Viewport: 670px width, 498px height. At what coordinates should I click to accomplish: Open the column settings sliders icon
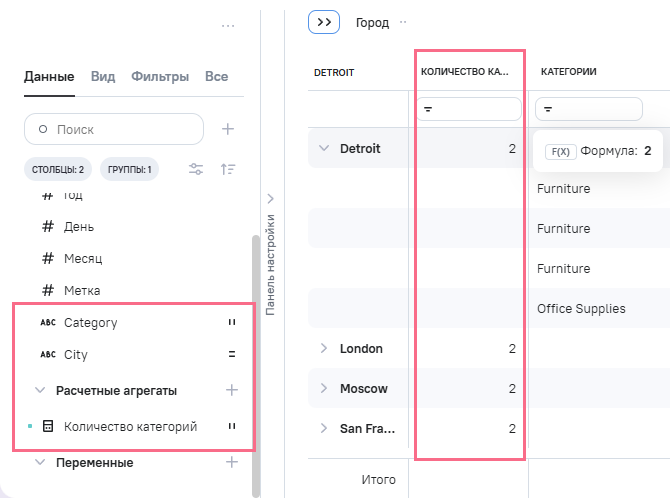tap(197, 170)
